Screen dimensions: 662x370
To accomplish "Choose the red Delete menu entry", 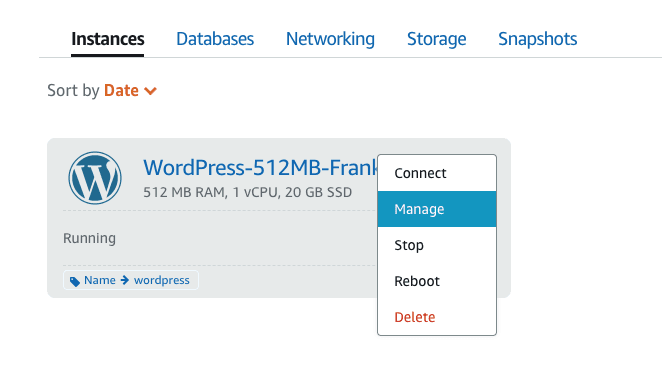I will [x=437, y=317].
